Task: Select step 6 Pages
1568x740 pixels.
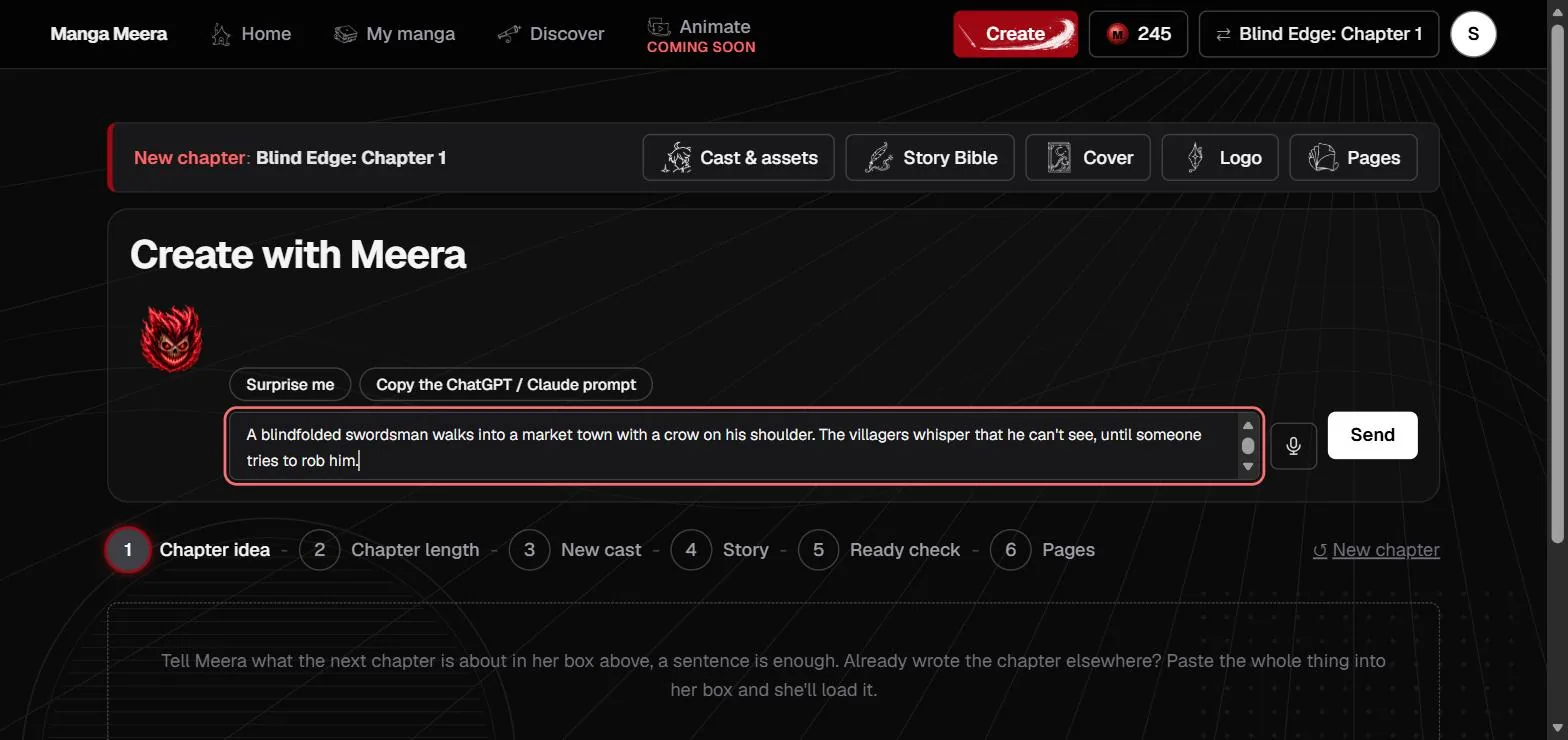Action: pyautogui.click(x=1043, y=550)
